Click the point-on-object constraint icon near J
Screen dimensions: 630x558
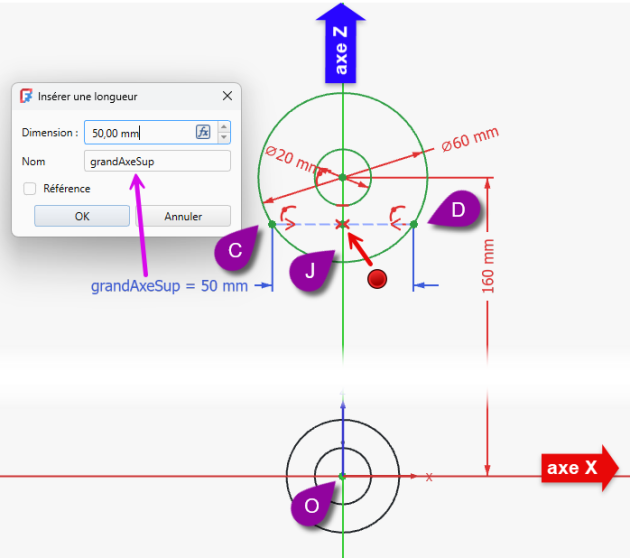click(x=342, y=225)
